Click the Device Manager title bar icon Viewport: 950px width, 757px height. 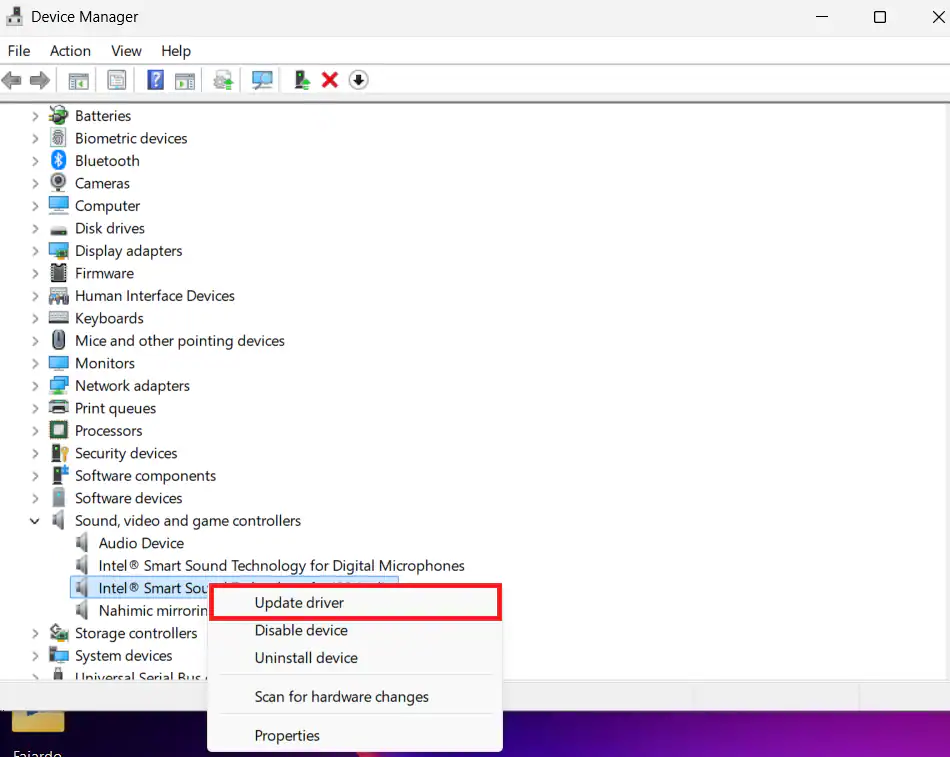pos(14,16)
